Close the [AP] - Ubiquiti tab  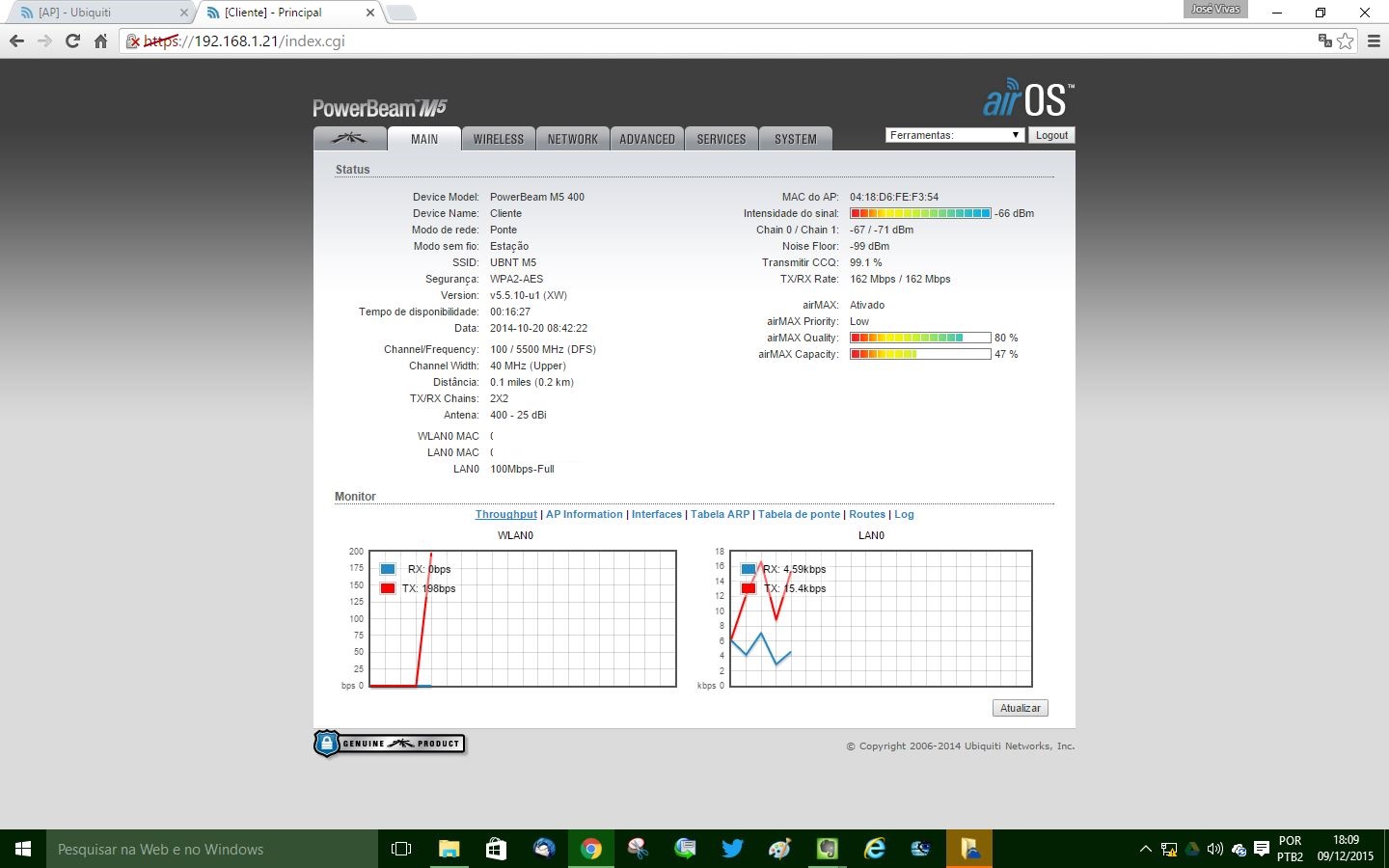[184, 13]
